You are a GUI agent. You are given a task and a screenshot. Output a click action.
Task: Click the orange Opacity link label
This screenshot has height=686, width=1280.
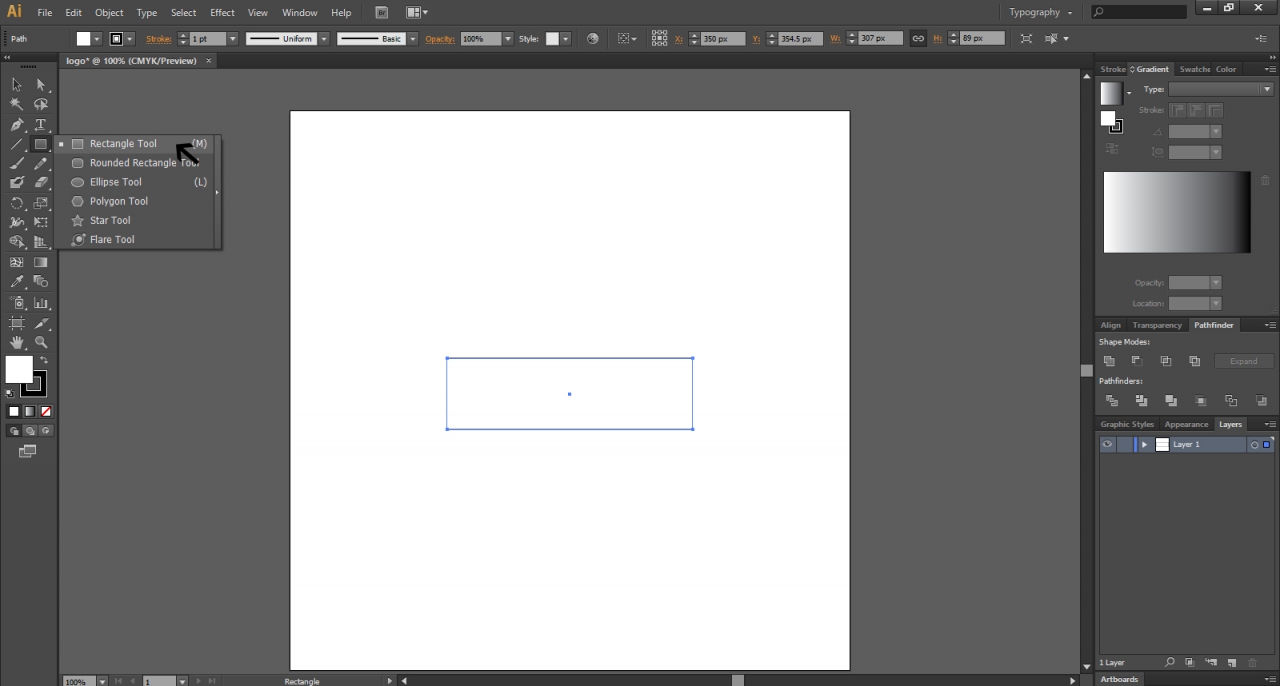440,39
